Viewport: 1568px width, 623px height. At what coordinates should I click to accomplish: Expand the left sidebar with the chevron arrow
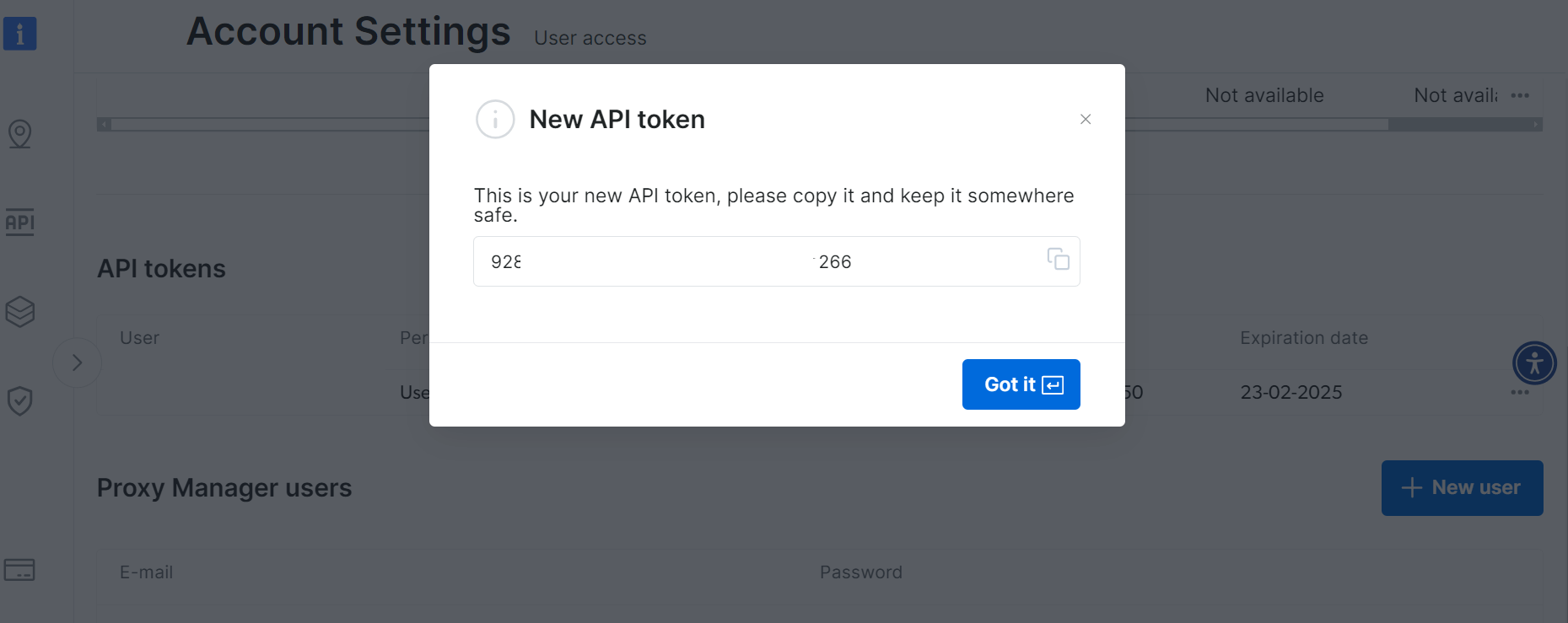(x=77, y=362)
